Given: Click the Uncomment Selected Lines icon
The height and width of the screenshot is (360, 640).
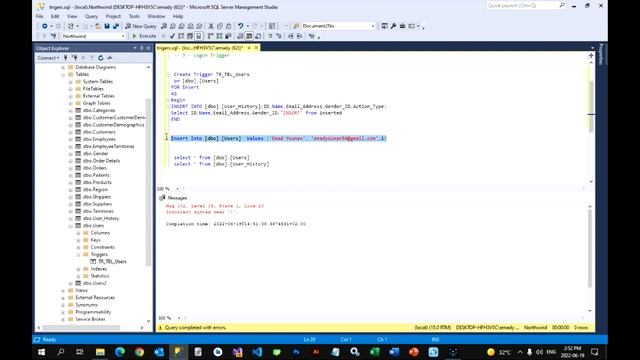Looking at the screenshot, I should click(279, 36).
